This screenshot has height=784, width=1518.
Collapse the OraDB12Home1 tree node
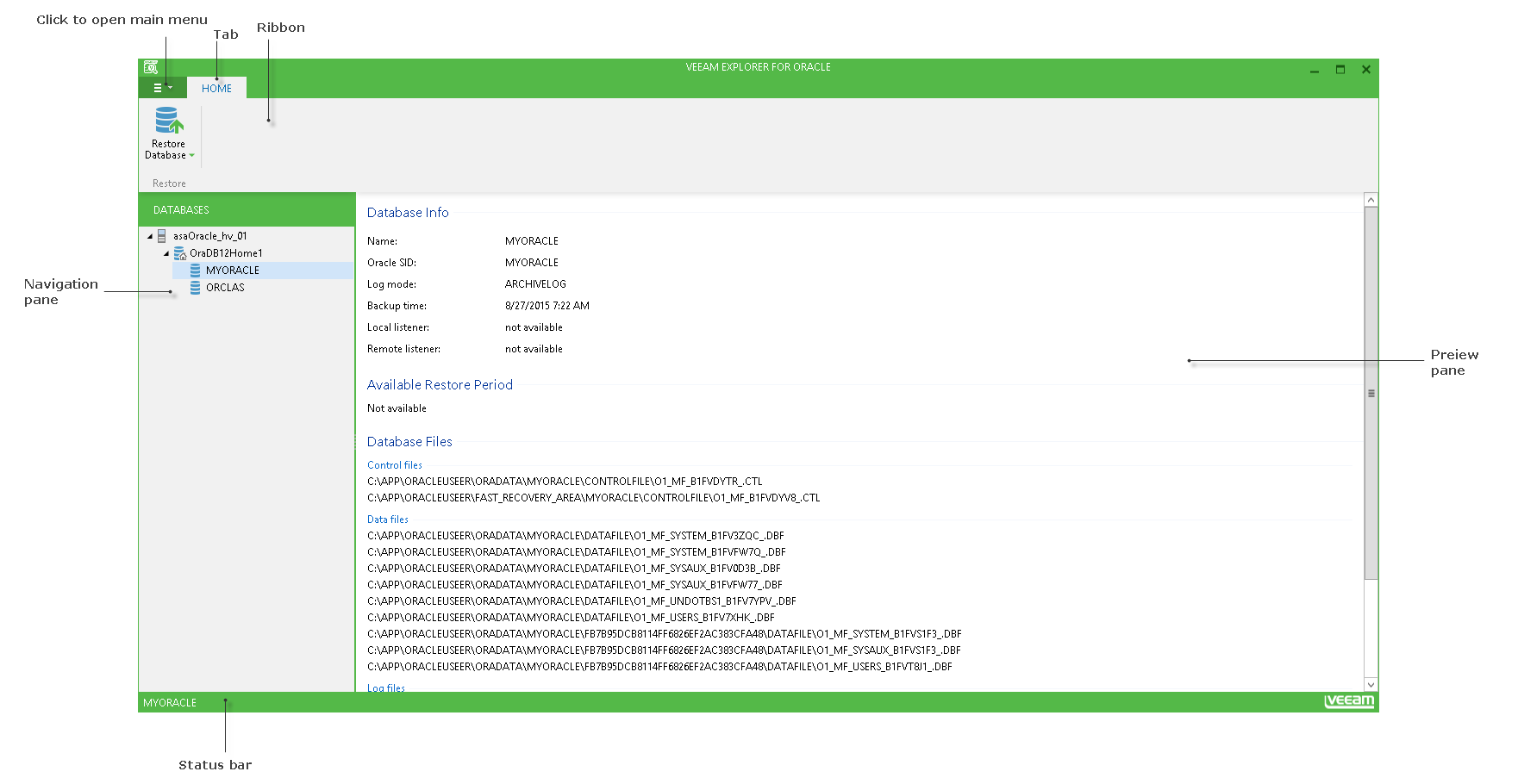(x=166, y=253)
